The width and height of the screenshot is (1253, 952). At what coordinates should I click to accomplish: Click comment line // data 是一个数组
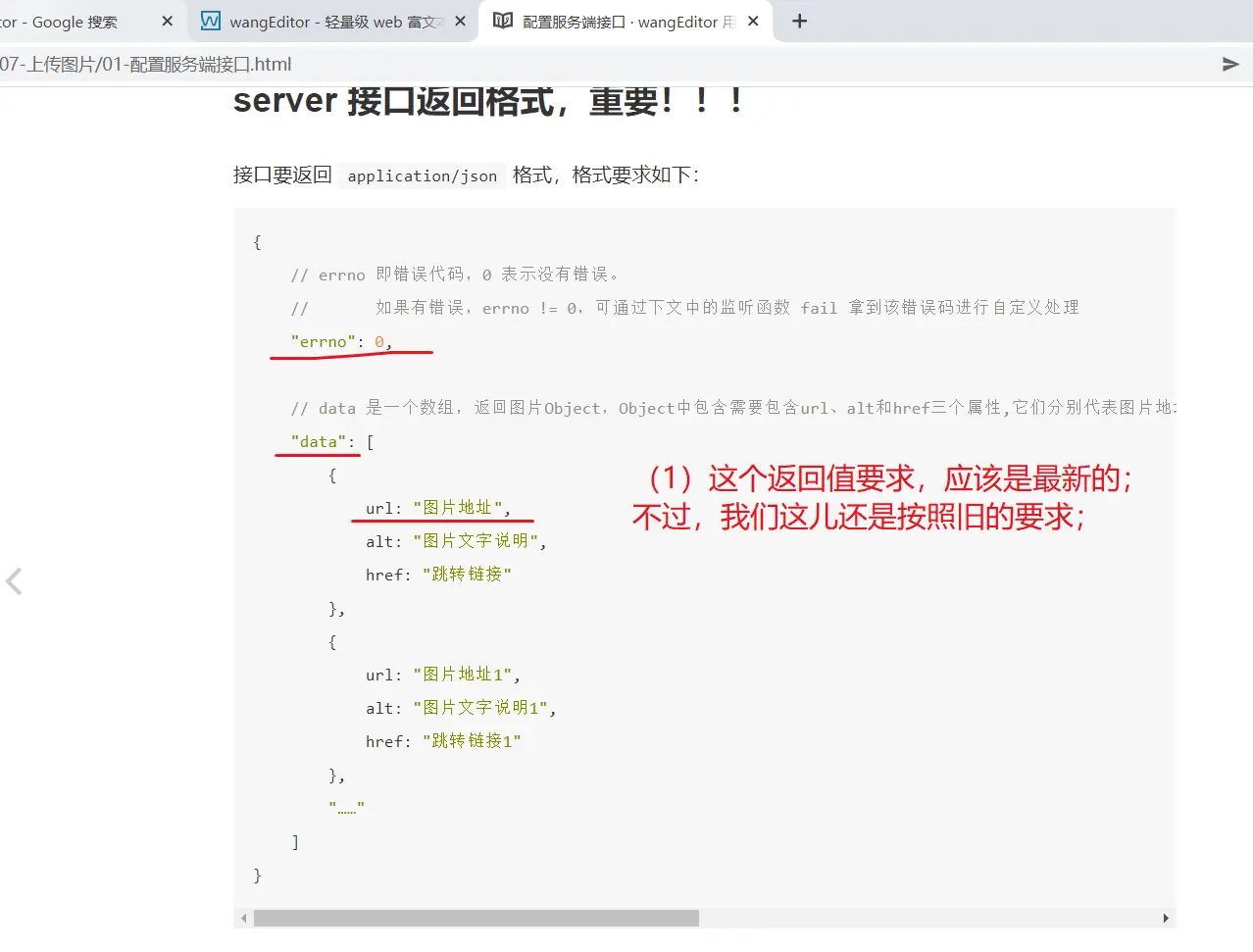pos(733,408)
